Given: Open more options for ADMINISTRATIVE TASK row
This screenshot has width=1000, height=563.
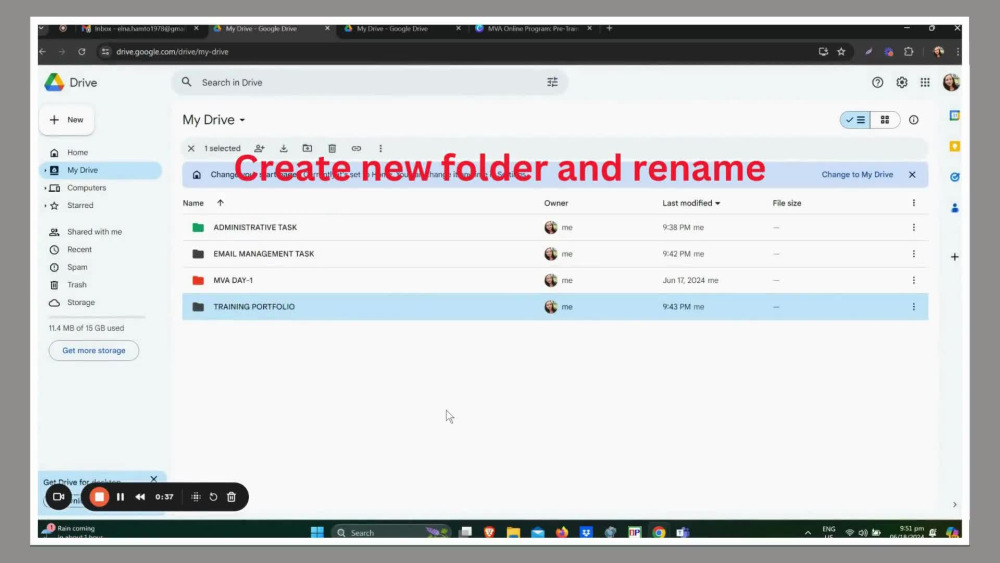Looking at the screenshot, I should click(914, 228).
